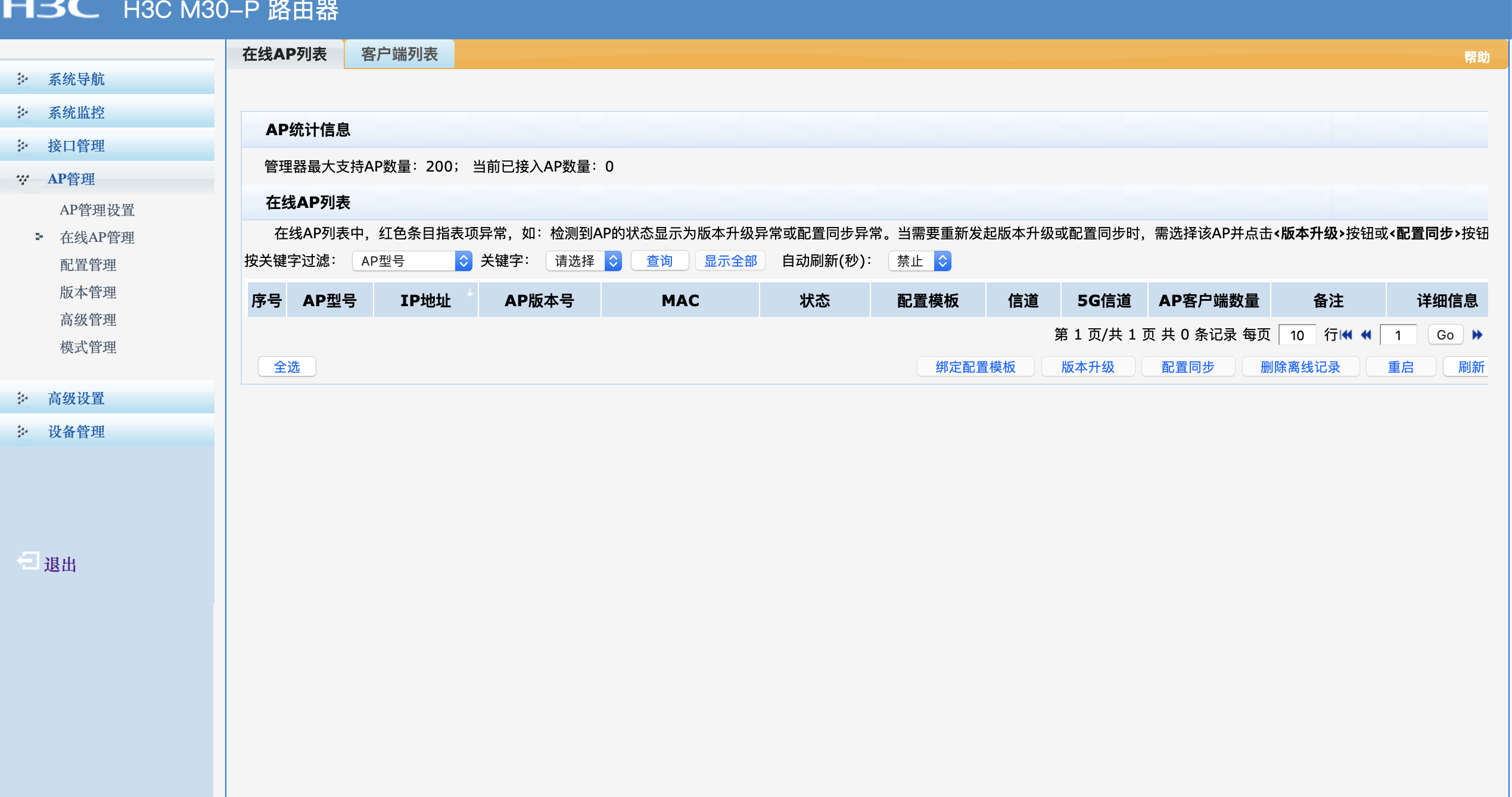Click the first-page pagination arrow icon
The height and width of the screenshot is (797, 1512).
(x=1346, y=335)
